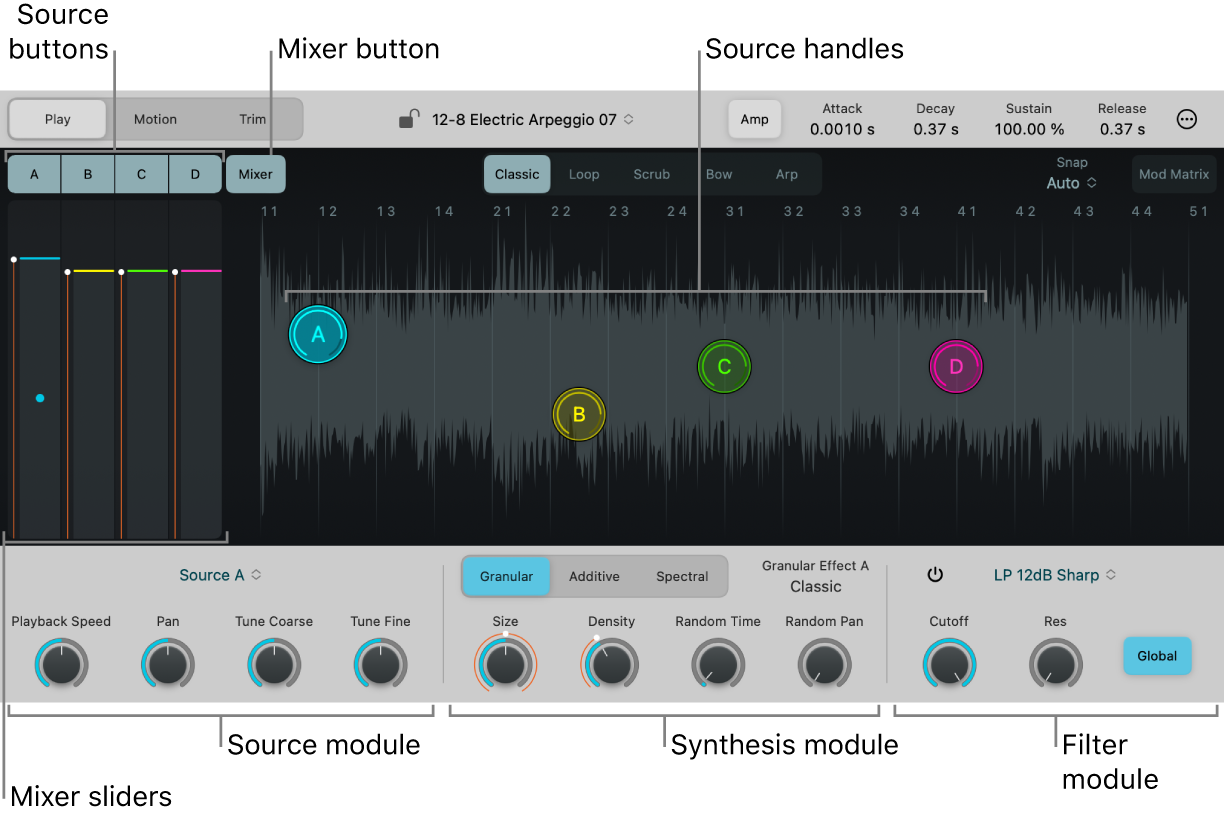Open the 12-8 Electric Arpeggio 07 preset menu
1224x820 pixels.
[x=532, y=119]
